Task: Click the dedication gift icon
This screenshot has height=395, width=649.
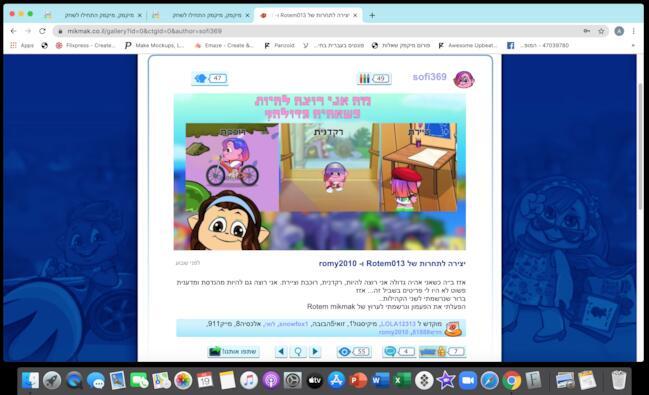Action: click(x=453, y=328)
